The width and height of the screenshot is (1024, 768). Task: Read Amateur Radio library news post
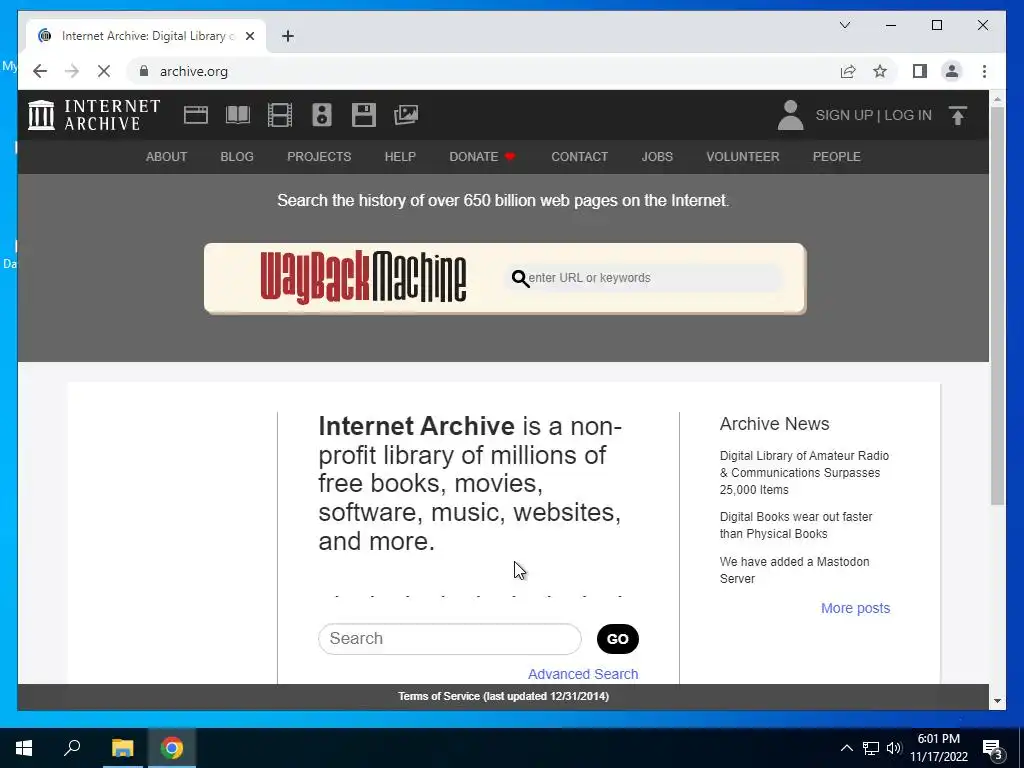point(804,473)
